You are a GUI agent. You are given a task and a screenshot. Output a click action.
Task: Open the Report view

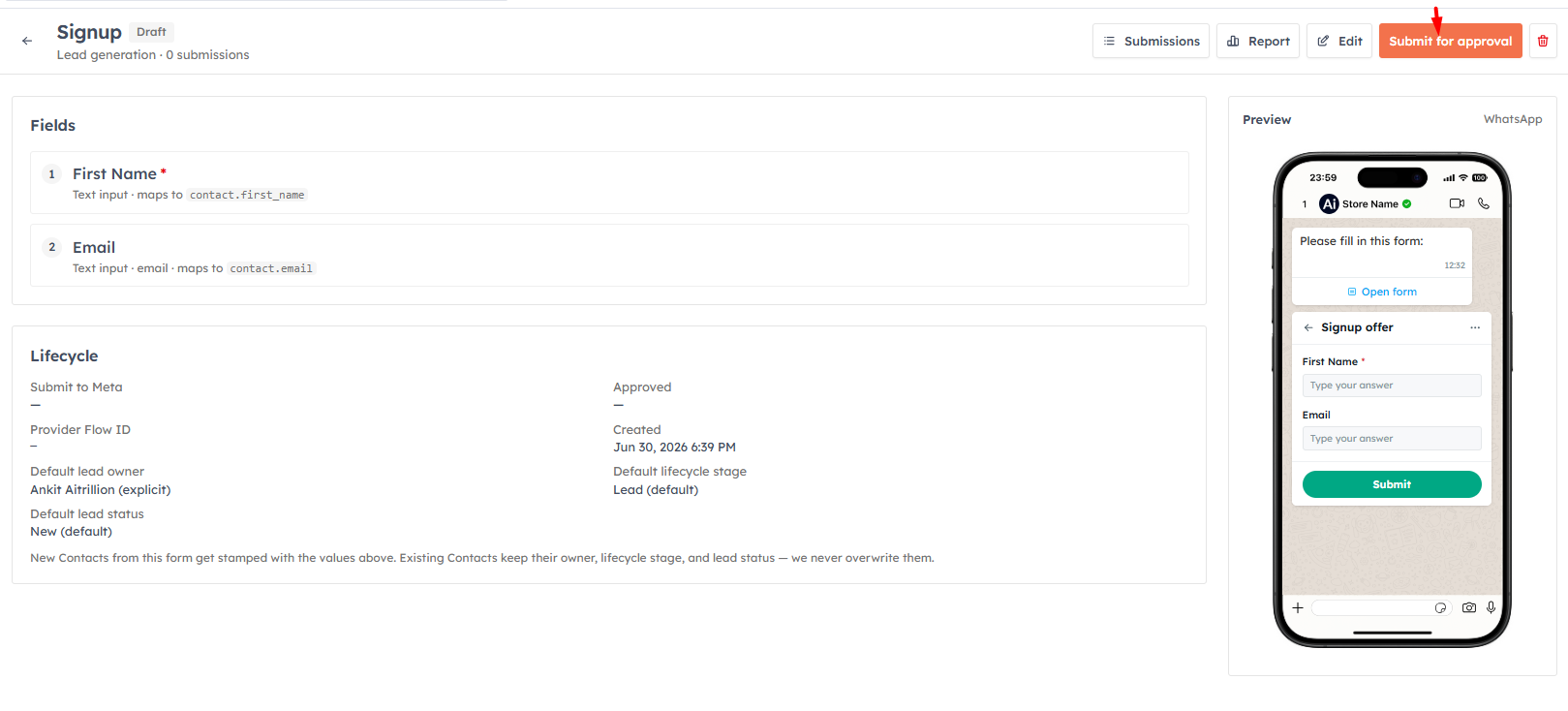tap(1258, 41)
